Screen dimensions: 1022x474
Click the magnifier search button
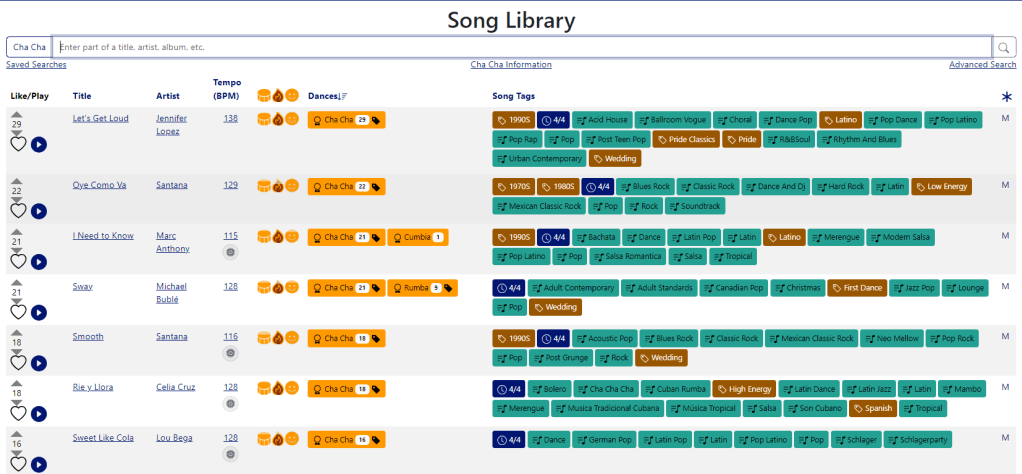point(1004,47)
